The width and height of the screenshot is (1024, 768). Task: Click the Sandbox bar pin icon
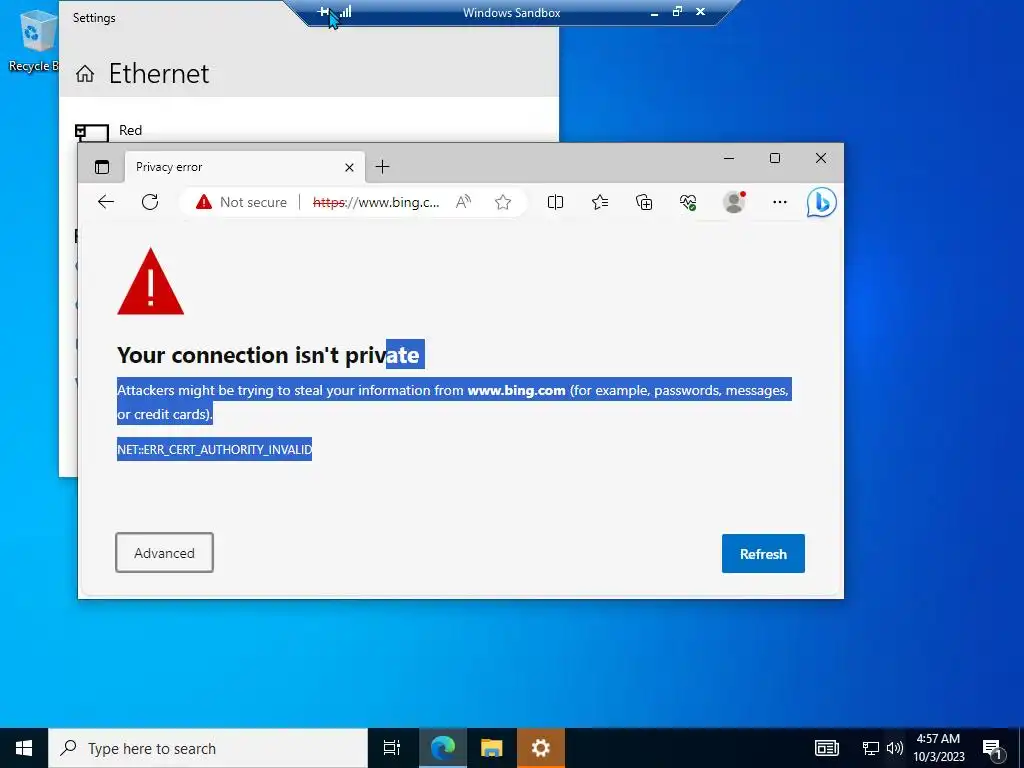click(x=323, y=11)
